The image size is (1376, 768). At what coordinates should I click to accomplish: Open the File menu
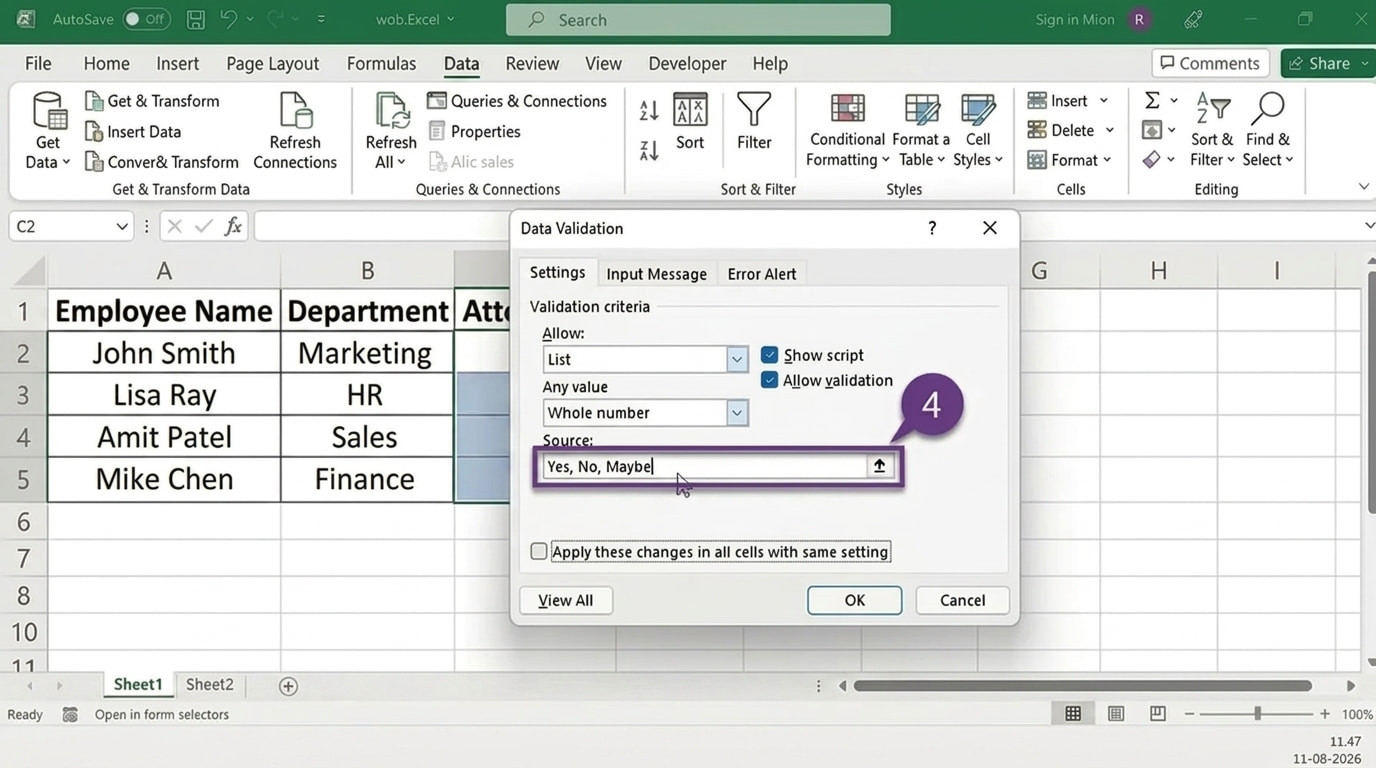click(38, 63)
